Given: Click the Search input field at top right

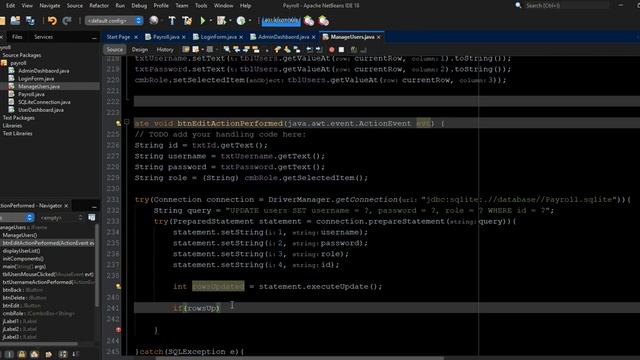Looking at the screenshot, I should 566,5.
